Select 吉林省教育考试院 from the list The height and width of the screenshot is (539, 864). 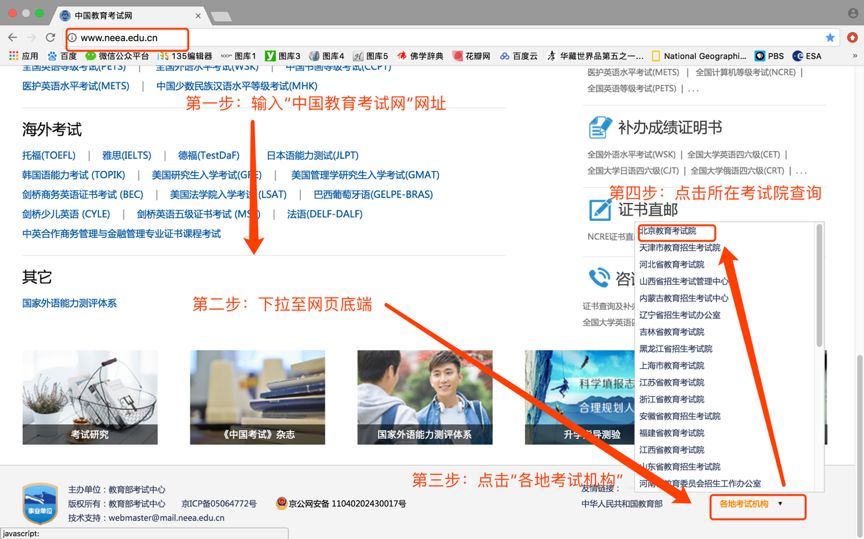tap(671, 332)
